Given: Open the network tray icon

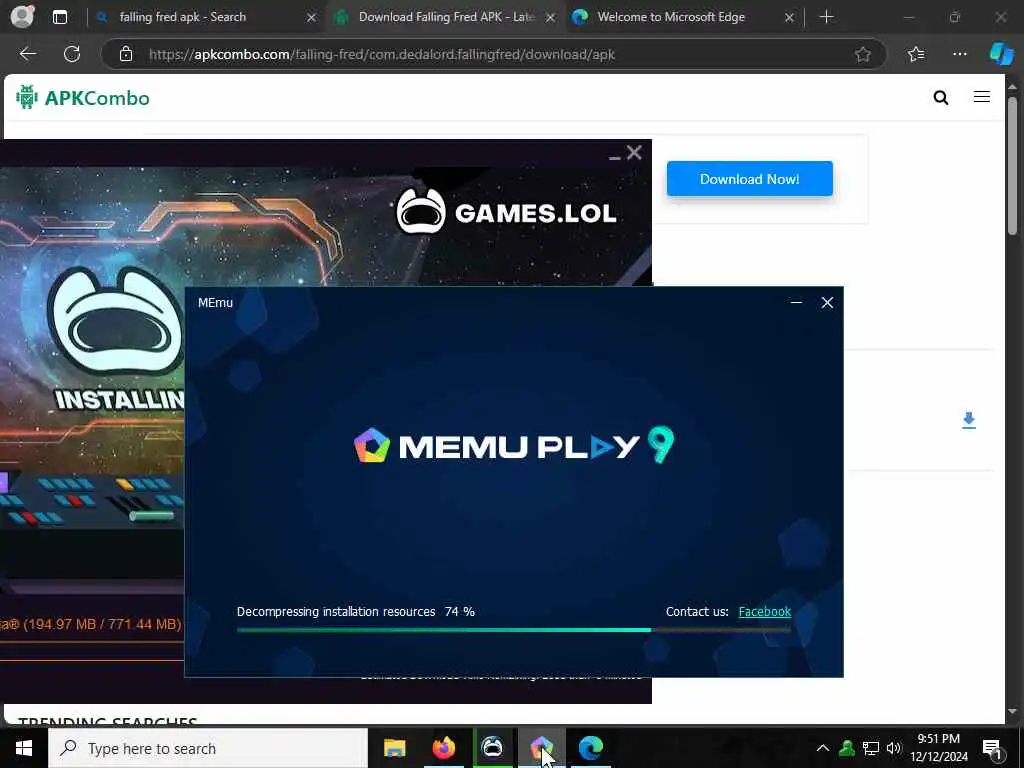Looking at the screenshot, I should [871, 748].
